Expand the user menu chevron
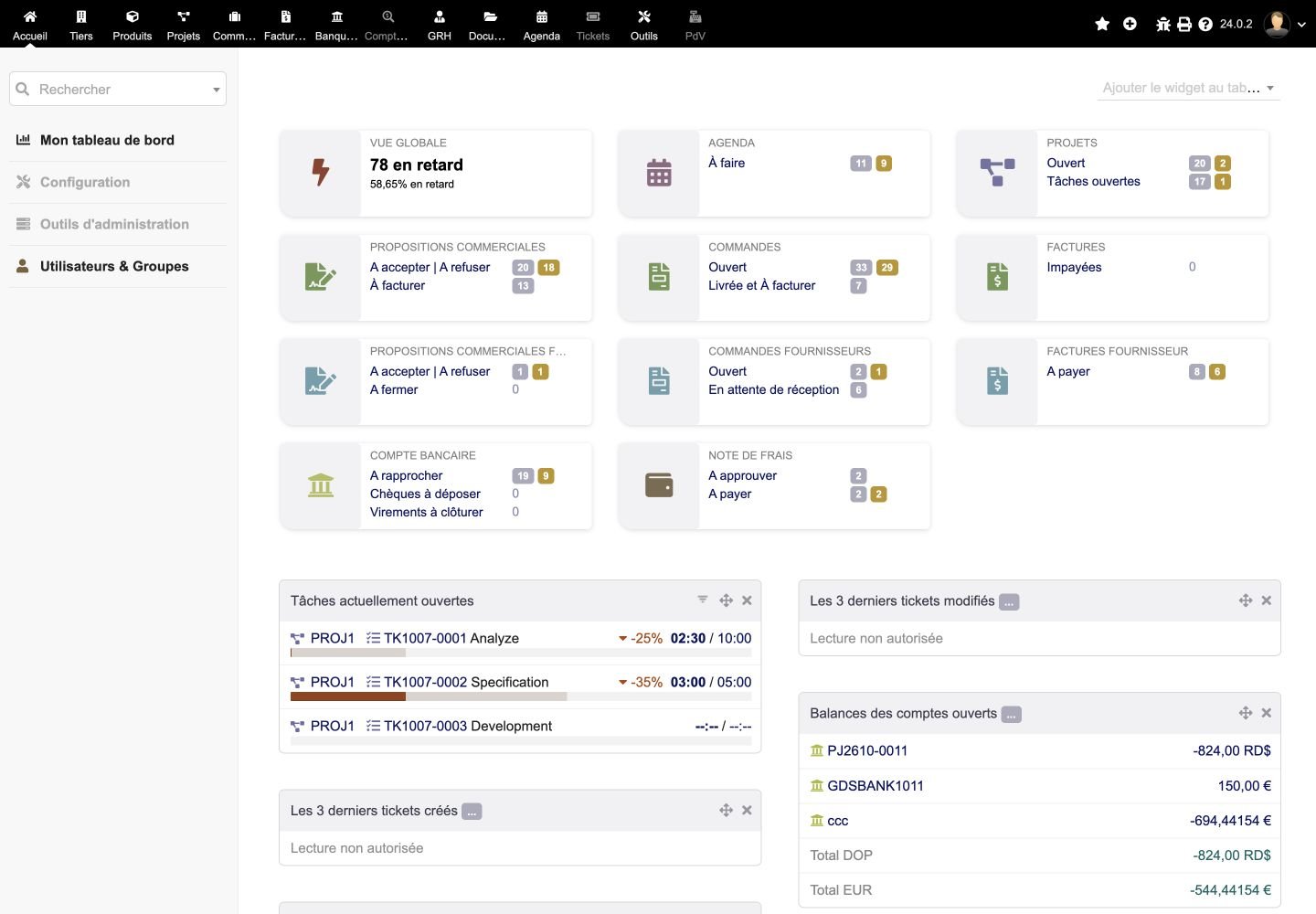The image size is (1316, 914). 1301,25
